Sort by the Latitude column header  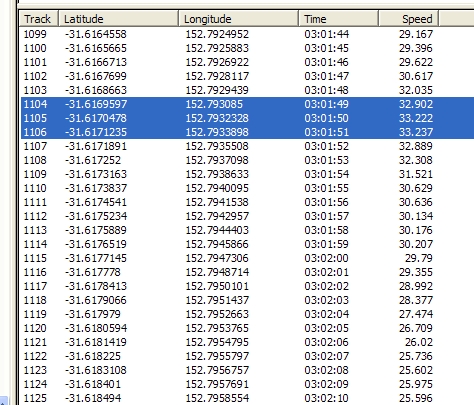(118, 19)
